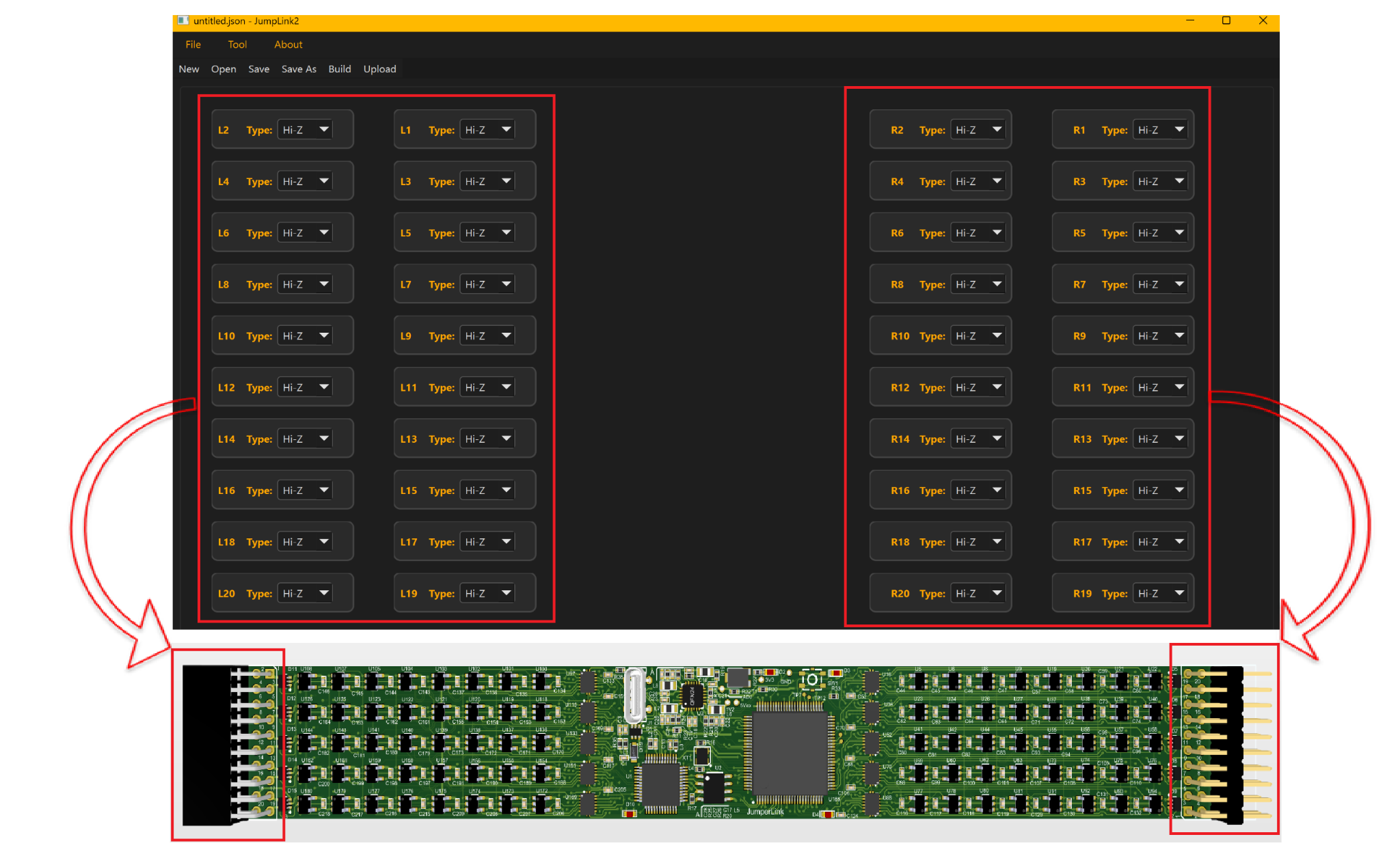The image size is (1400, 865).
Task: Click the JumpLink2 app icon in title bar
Action: click(x=183, y=21)
